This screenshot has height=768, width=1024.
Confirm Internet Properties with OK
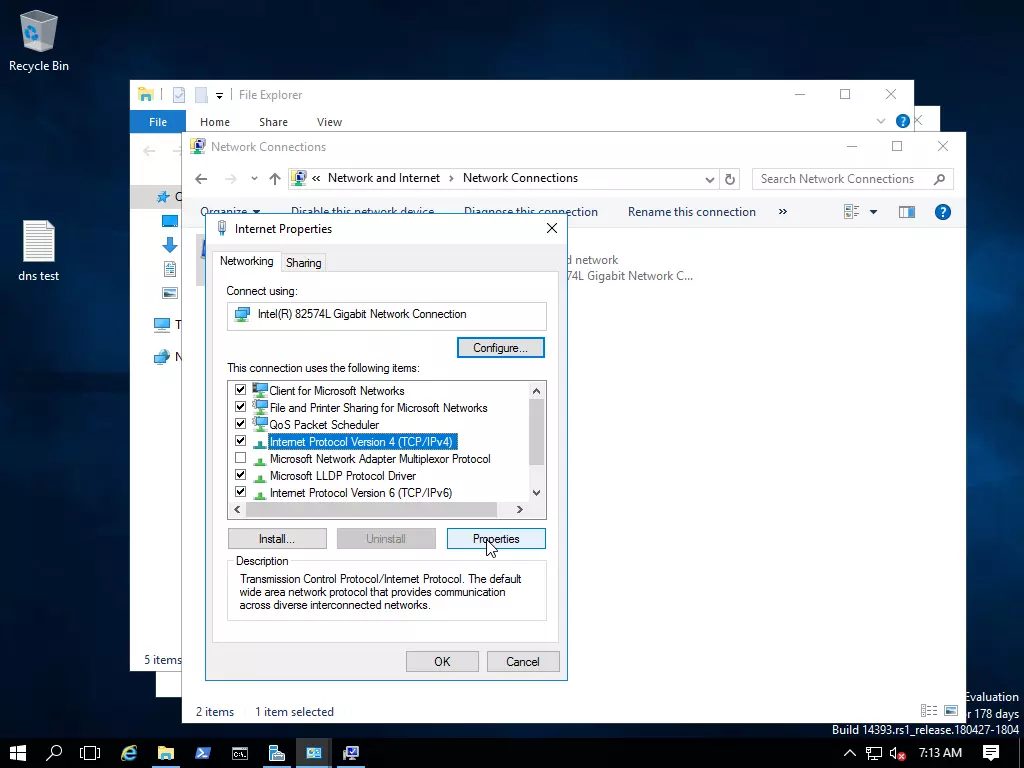coord(442,662)
